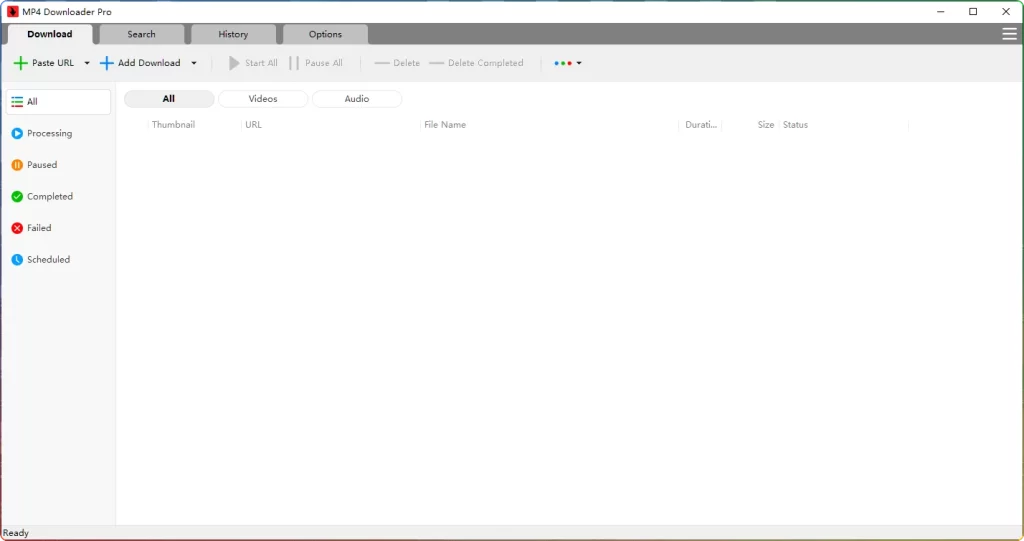Open the Options tab
The width and height of the screenshot is (1024, 541).
click(325, 34)
